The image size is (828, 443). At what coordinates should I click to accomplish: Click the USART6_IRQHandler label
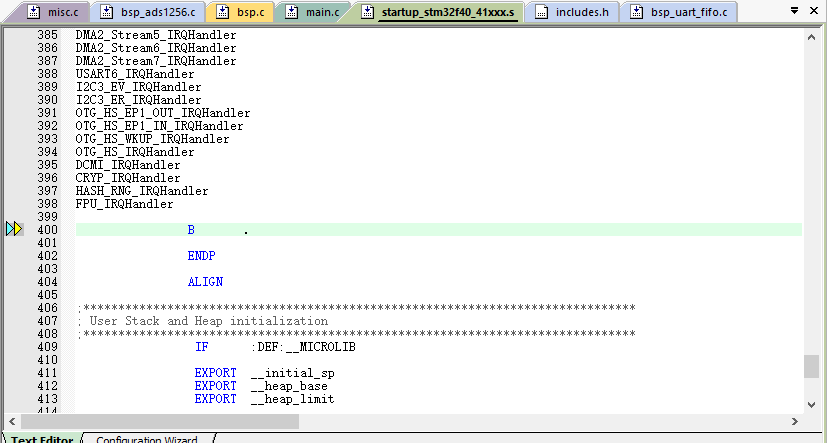point(135,74)
